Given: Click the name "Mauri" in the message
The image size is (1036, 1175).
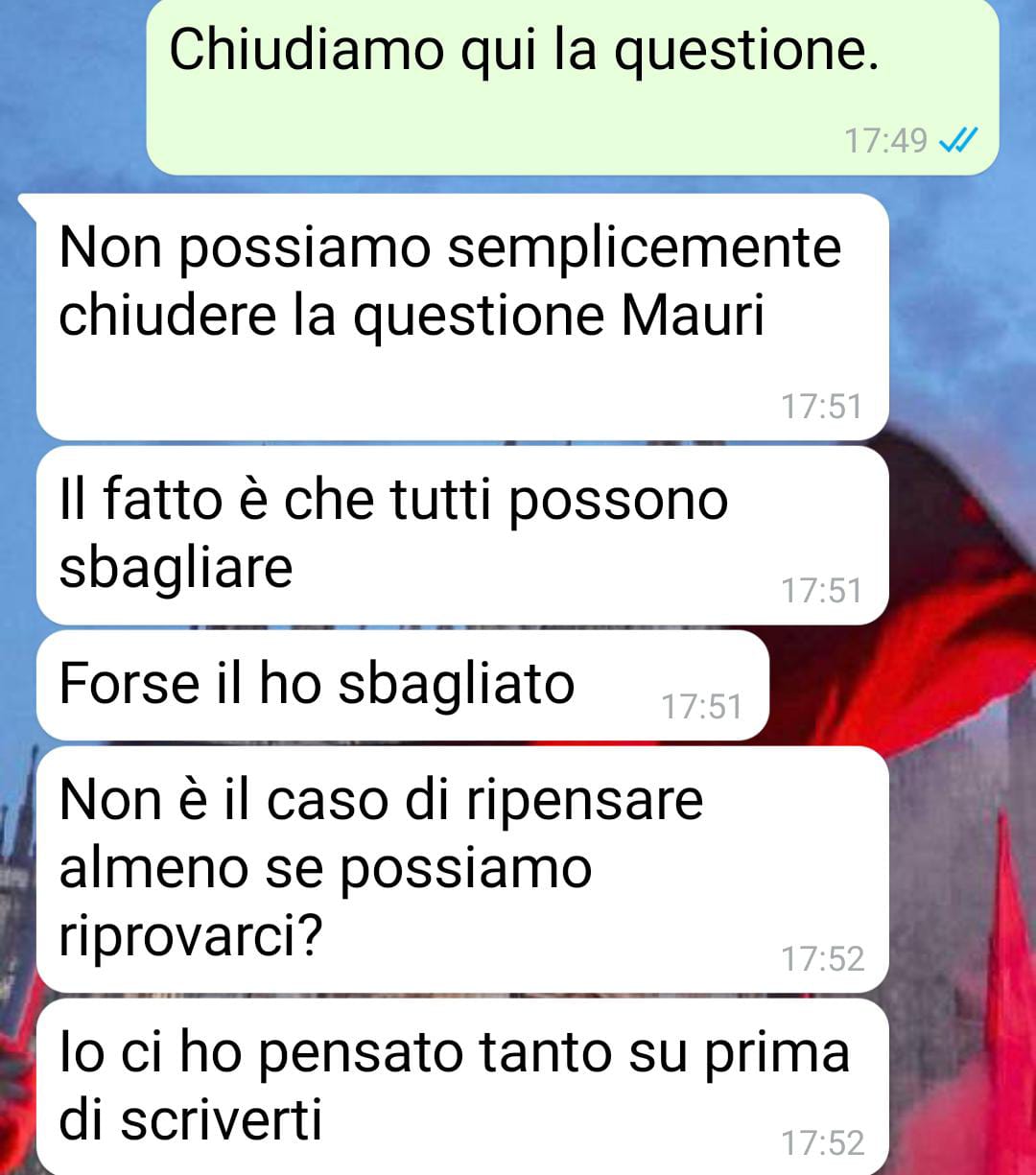Looking at the screenshot, I should pyautogui.click(x=693, y=316).
